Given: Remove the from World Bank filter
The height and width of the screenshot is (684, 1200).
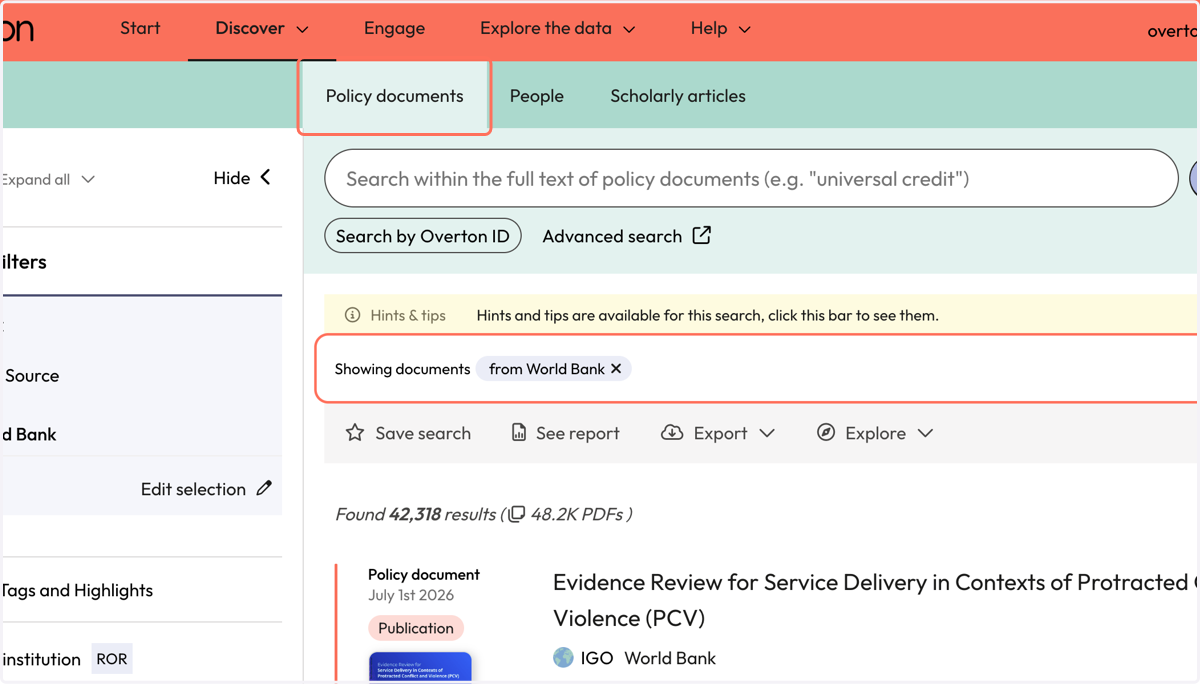Looking at the screenshot, I should pyautogui.click(x=616, y=369).
